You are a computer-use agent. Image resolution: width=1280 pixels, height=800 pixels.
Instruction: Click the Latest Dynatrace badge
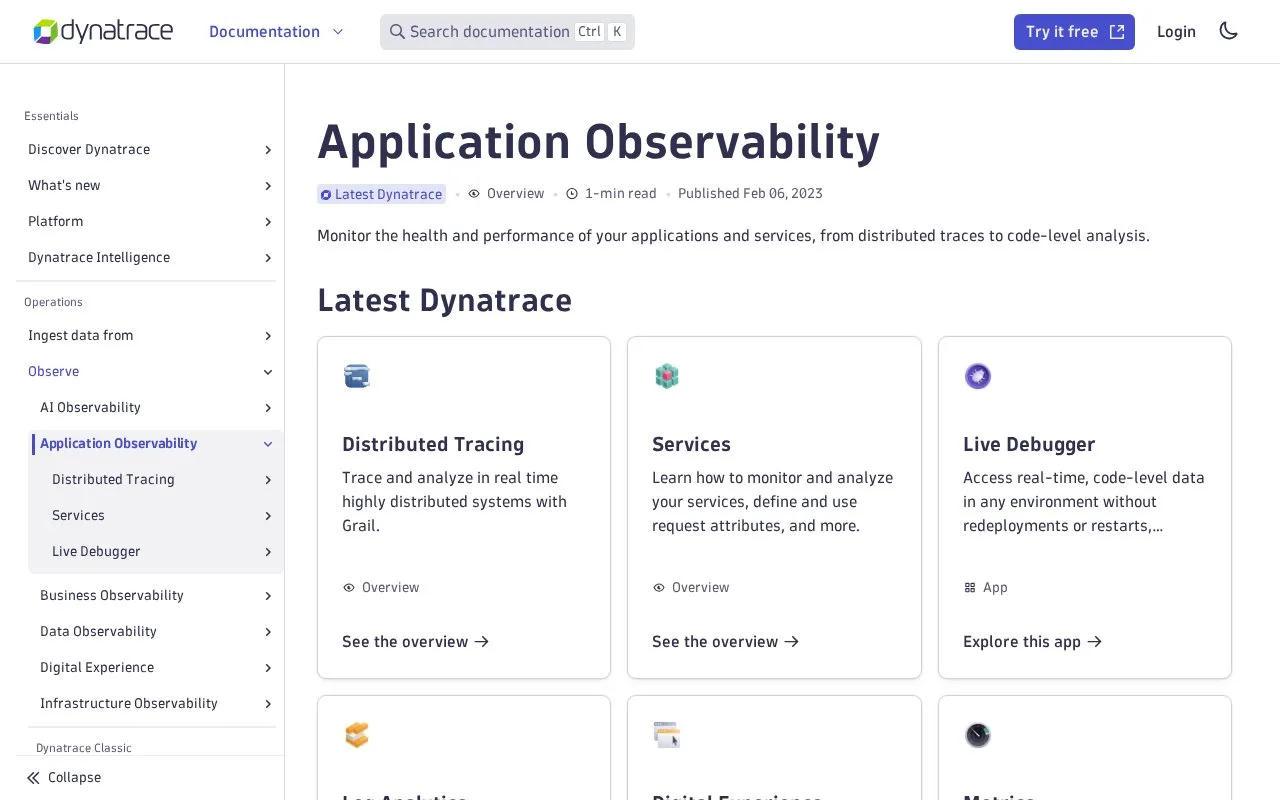click(381, 194)
